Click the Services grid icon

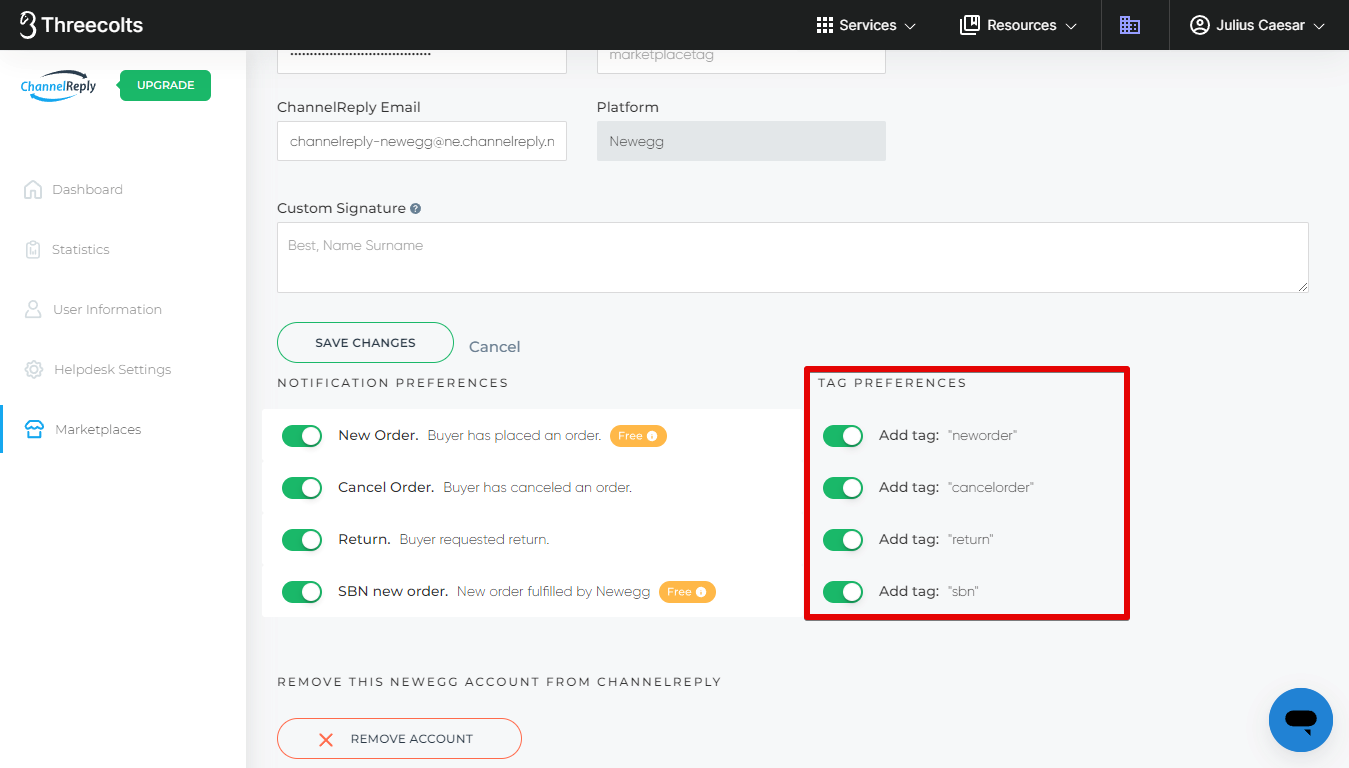point(825,25)
